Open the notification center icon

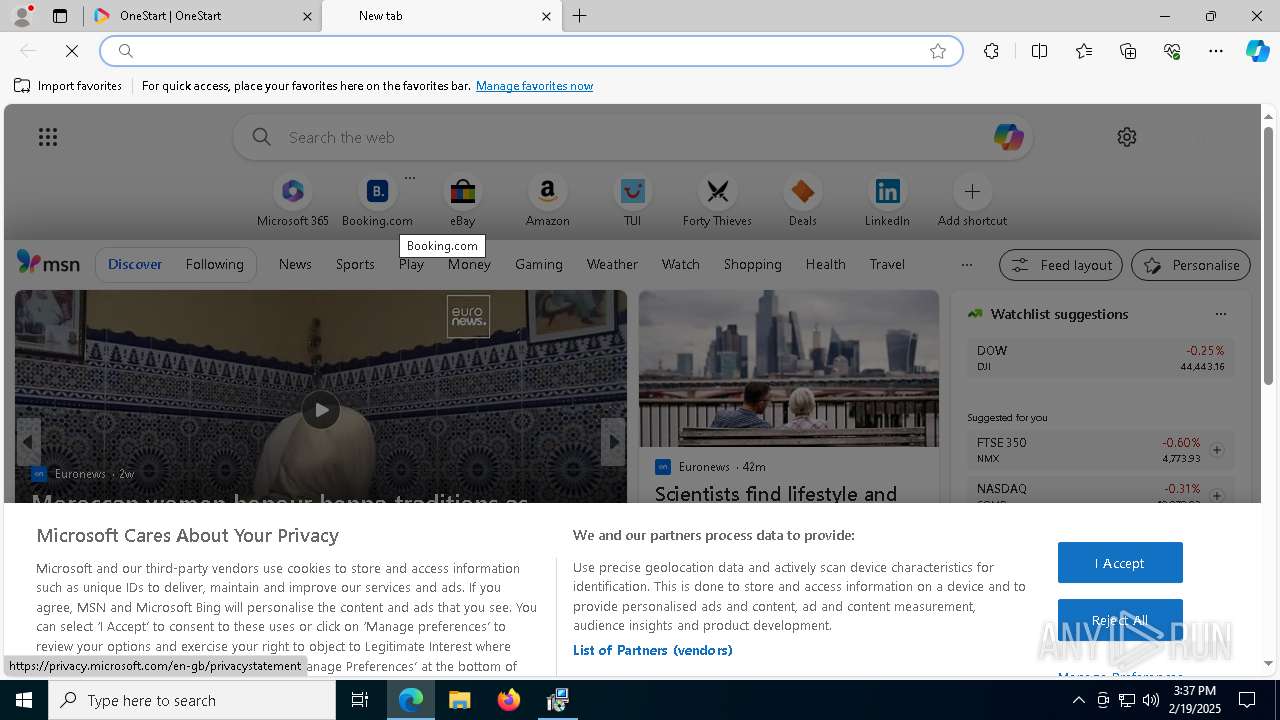pos(1247,700)
